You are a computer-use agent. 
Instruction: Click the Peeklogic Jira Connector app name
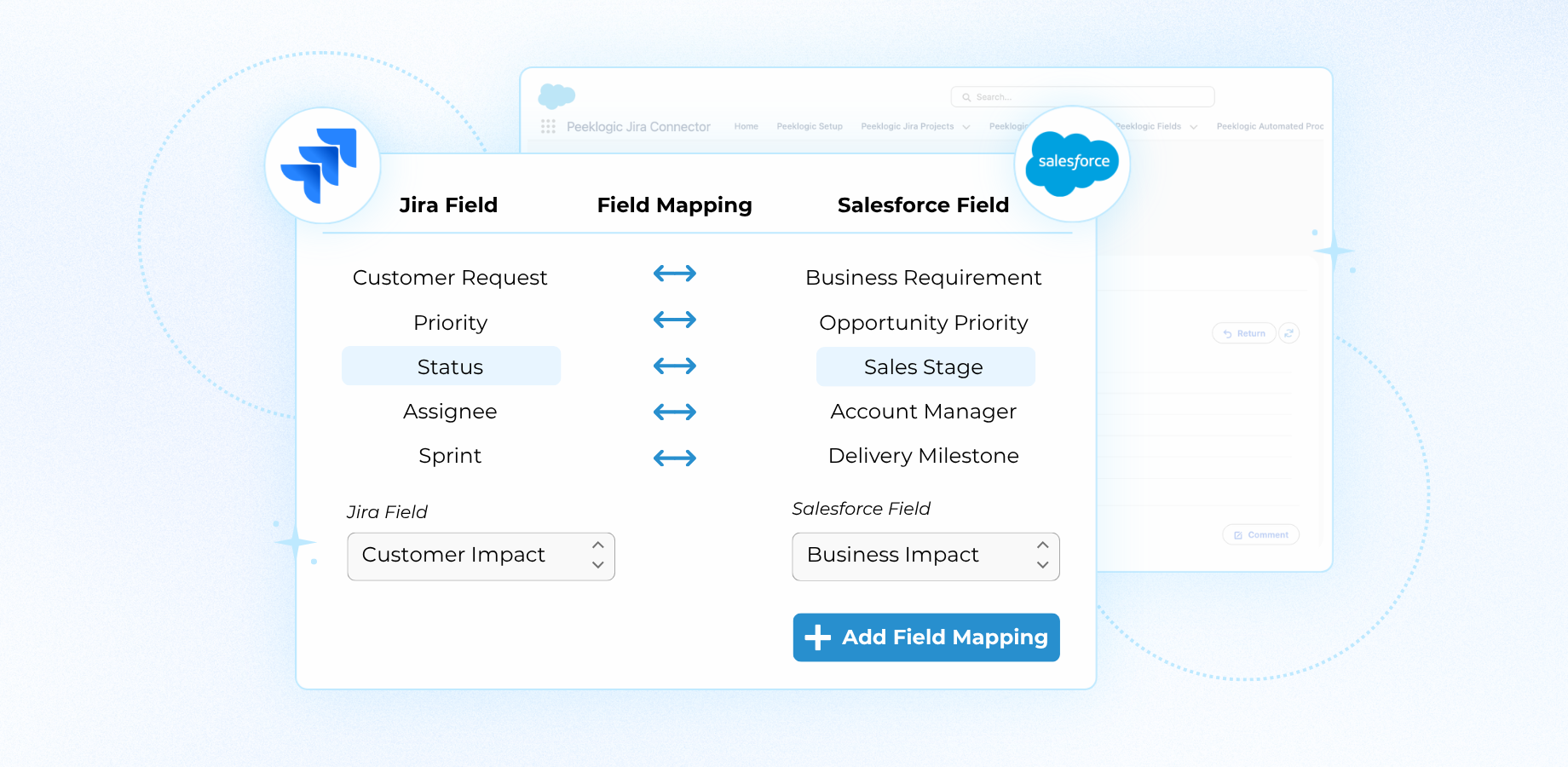click(x=638, y=127)
